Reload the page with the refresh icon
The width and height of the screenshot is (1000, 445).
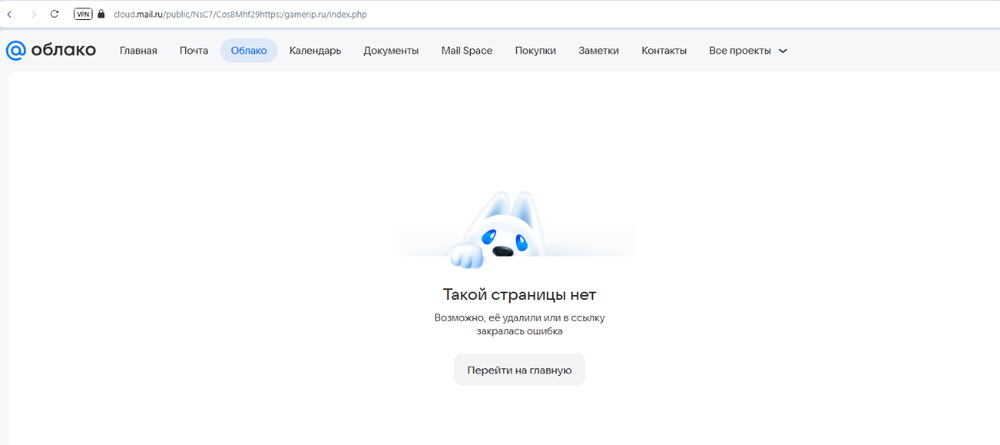pyautogui.click(x=54, y=14)
